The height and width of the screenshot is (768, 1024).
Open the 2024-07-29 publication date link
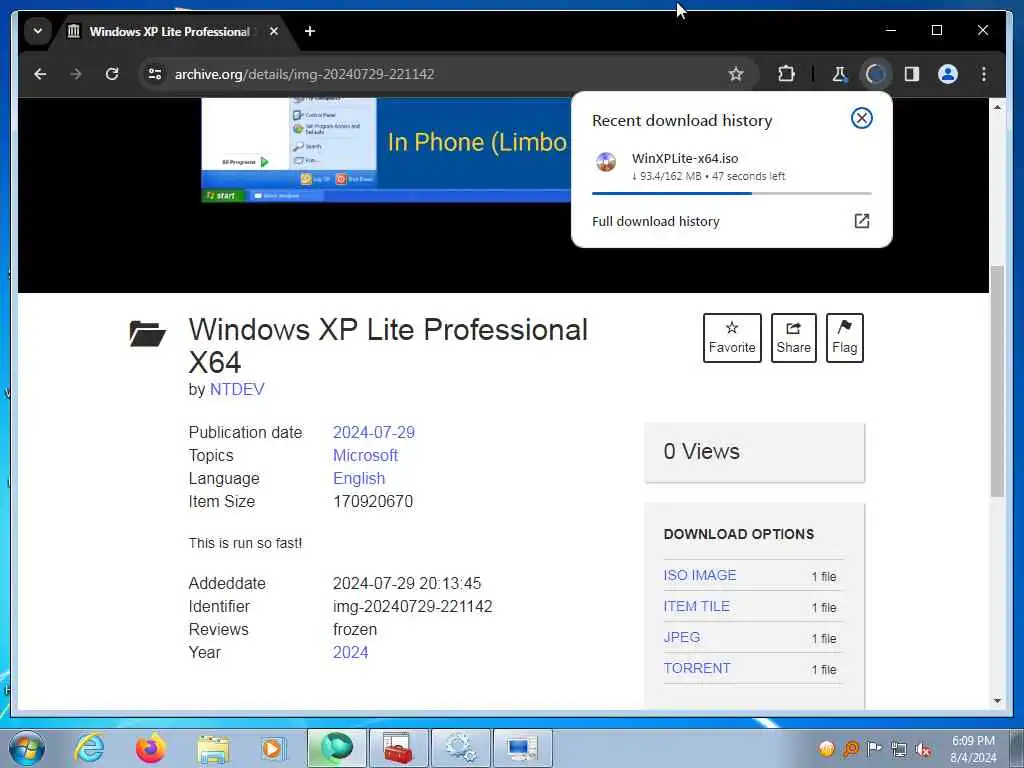point(374,432)
